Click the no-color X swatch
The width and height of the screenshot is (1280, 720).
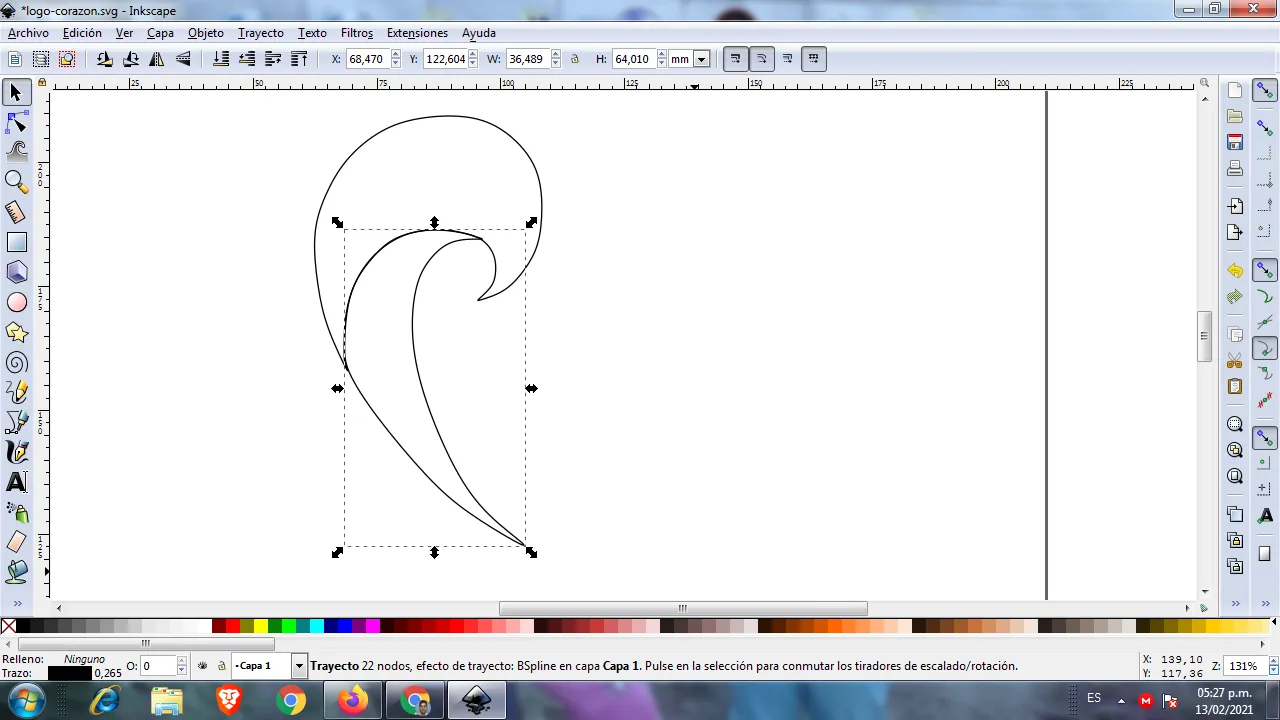click(x=8, y=626)
